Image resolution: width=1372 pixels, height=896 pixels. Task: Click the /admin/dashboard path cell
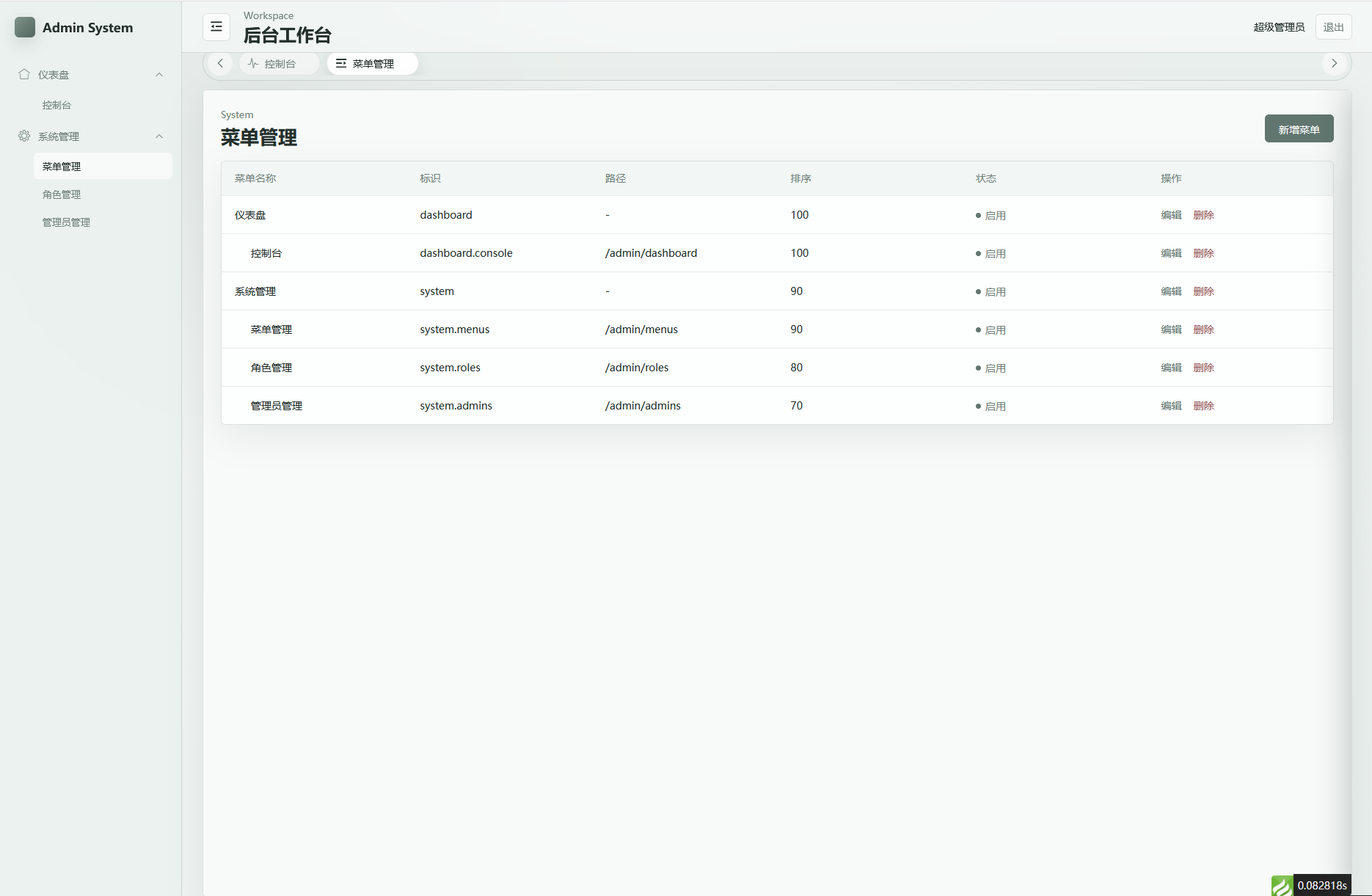pos(651,252)
